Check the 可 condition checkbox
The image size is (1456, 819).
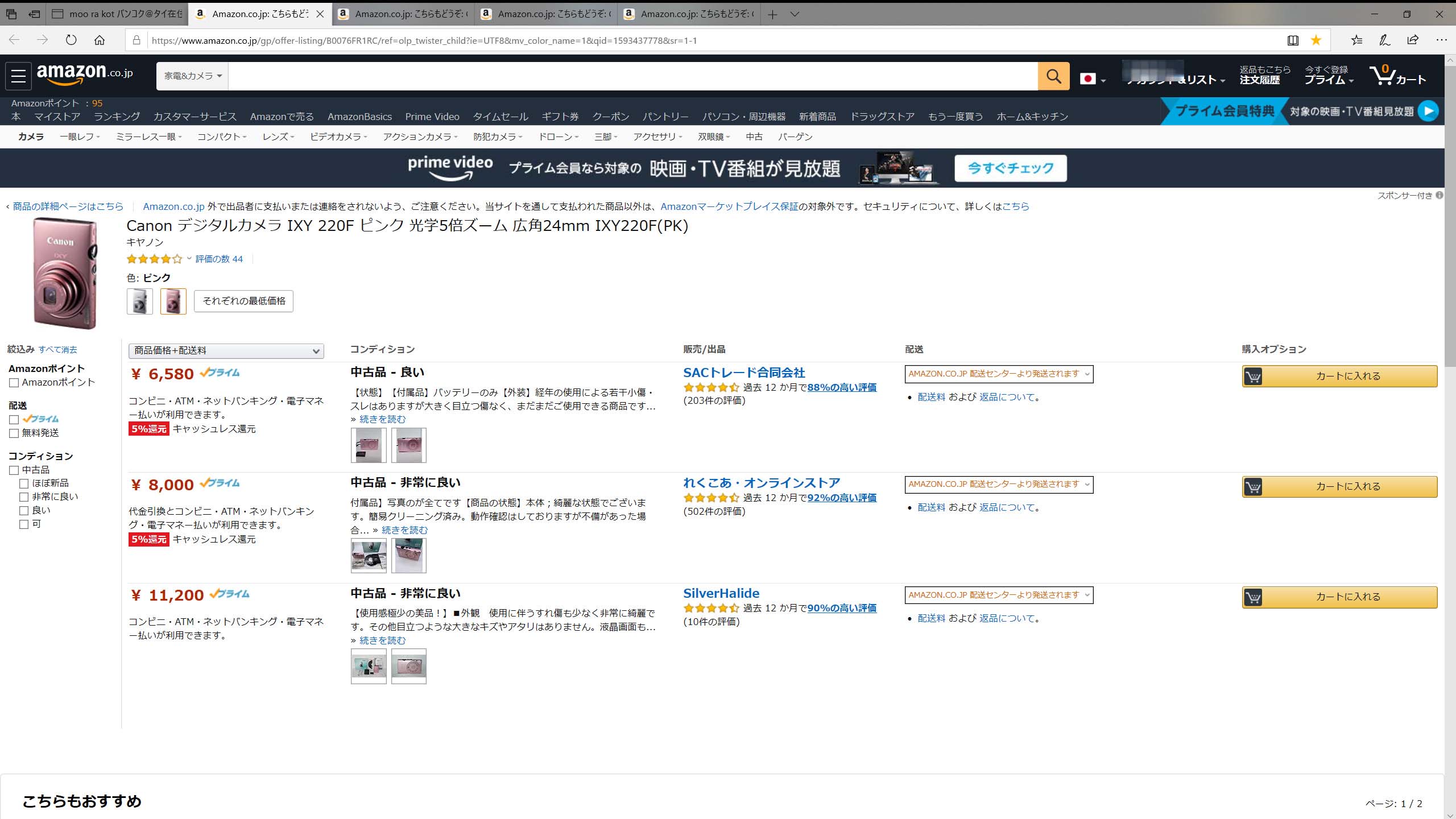point(24,524)
